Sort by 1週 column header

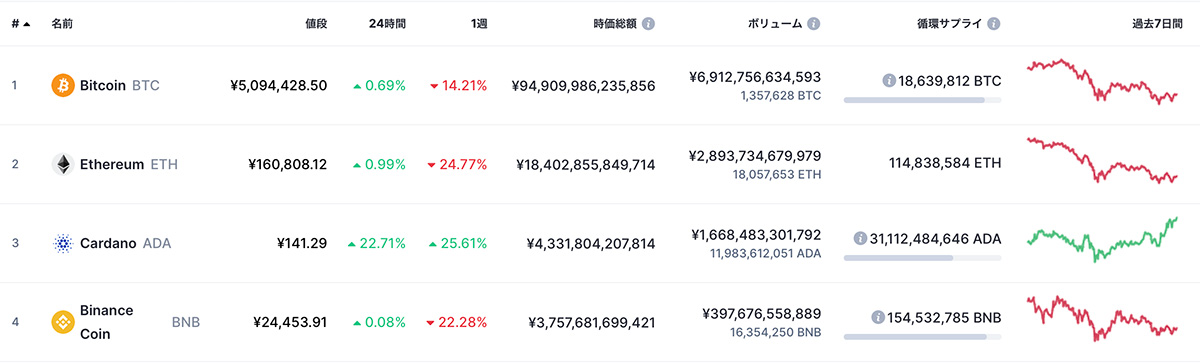coord(479,23)
